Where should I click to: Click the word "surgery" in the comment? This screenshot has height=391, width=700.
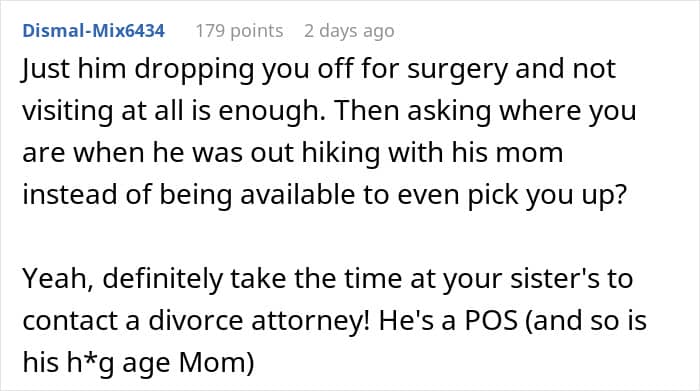(457, 70)
